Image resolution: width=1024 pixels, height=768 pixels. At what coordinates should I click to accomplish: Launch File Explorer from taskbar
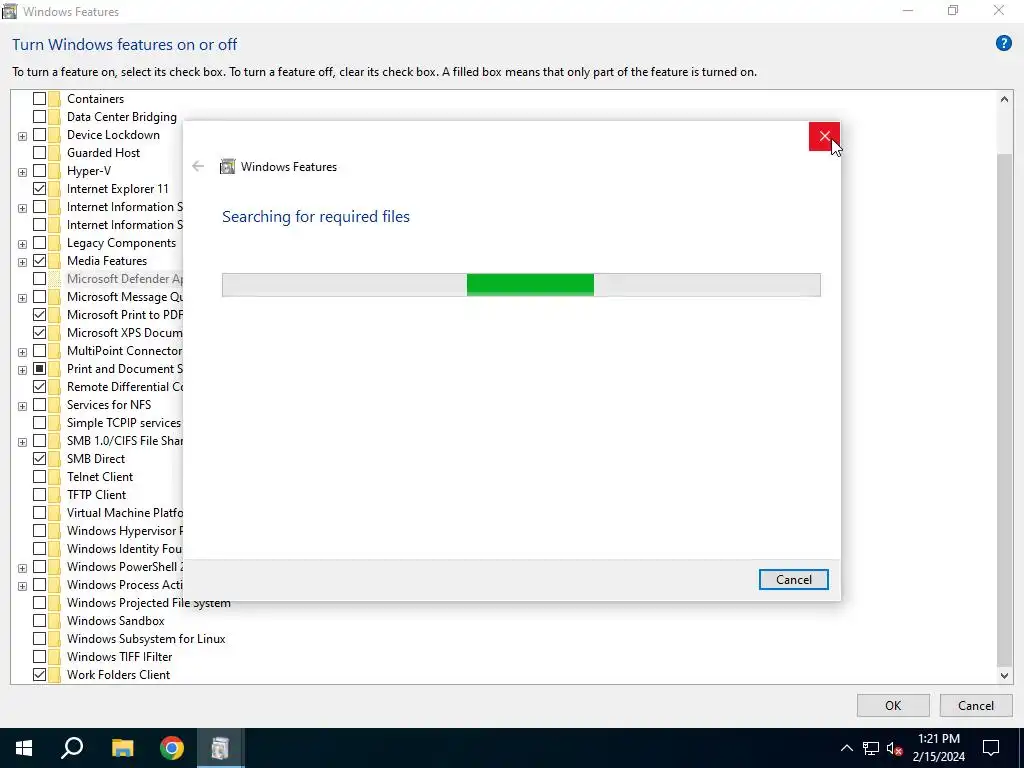[122, 748]
